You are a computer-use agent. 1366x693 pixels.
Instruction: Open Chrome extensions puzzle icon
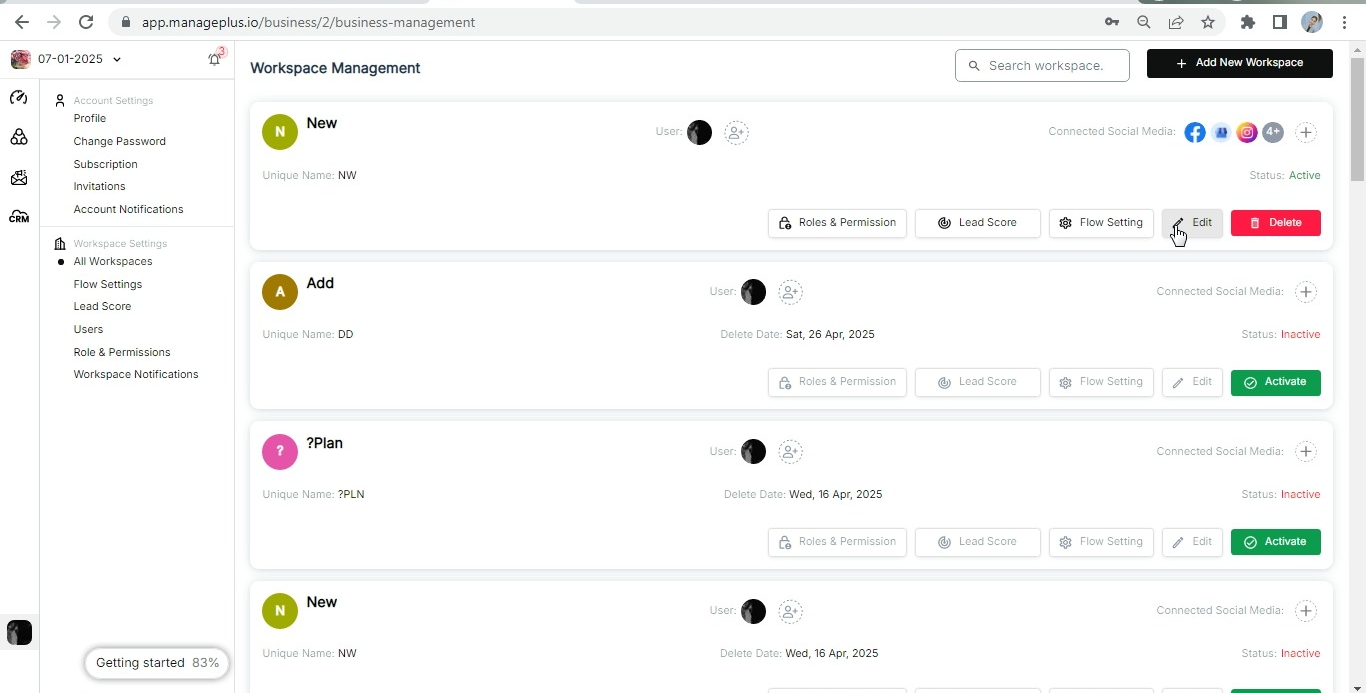[1247, 22]
